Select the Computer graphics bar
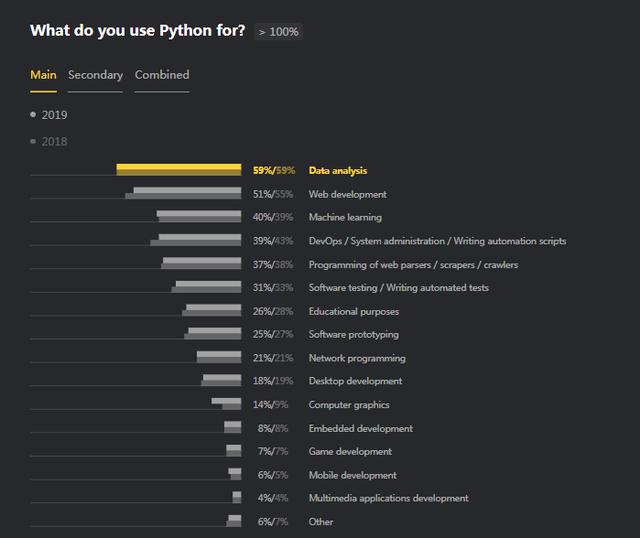Image resolution: width=640 pixels, height=538 pixels. tap(226, 404)
